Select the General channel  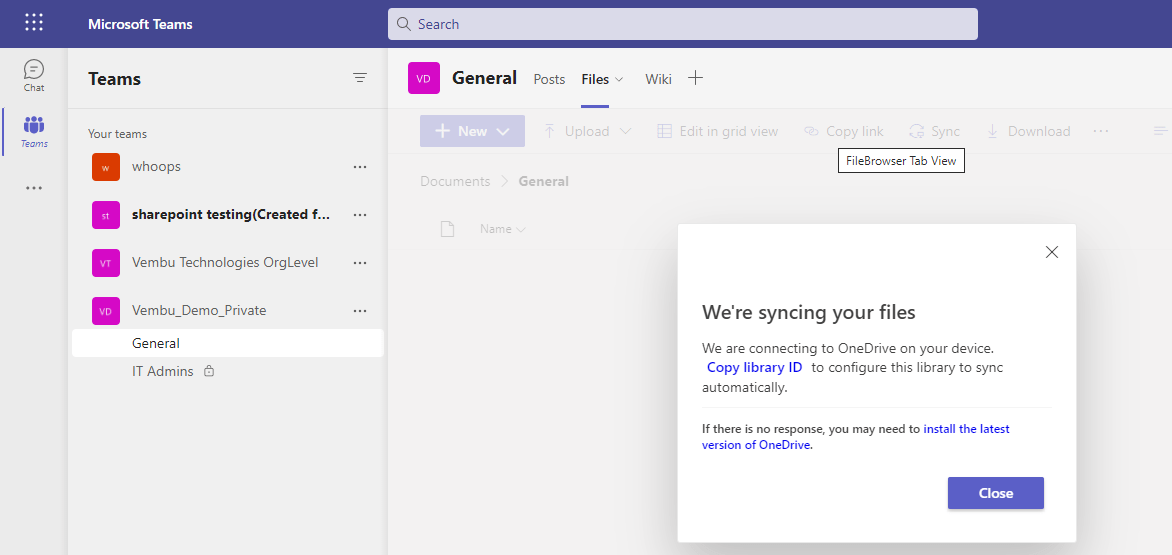coord(227,344)
